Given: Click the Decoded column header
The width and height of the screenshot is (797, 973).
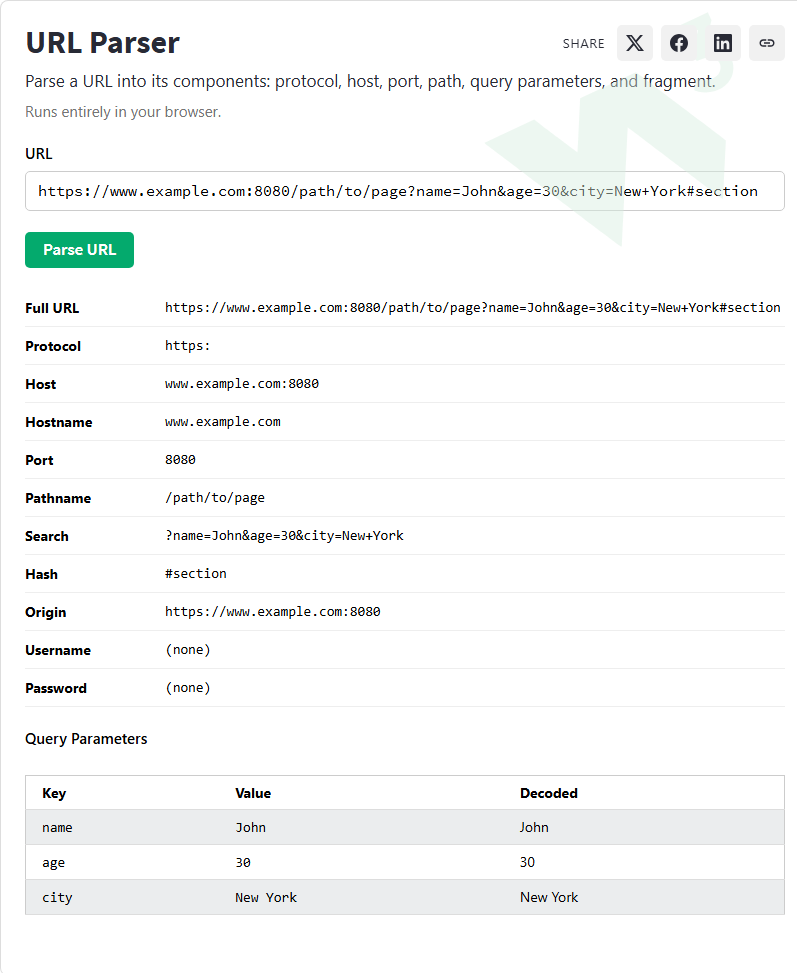Looking at the screenshot, I should point(549,793).
